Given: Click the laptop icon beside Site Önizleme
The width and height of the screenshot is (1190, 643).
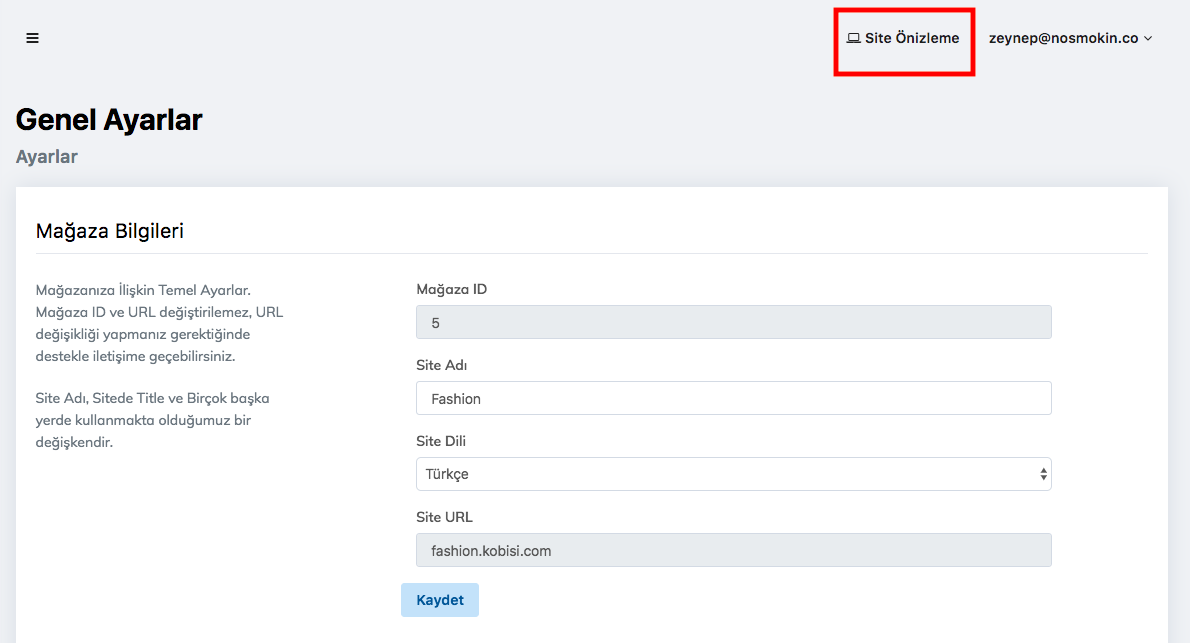Looking at the screenshot, I should pyautogui.click(x=853, y=39).
